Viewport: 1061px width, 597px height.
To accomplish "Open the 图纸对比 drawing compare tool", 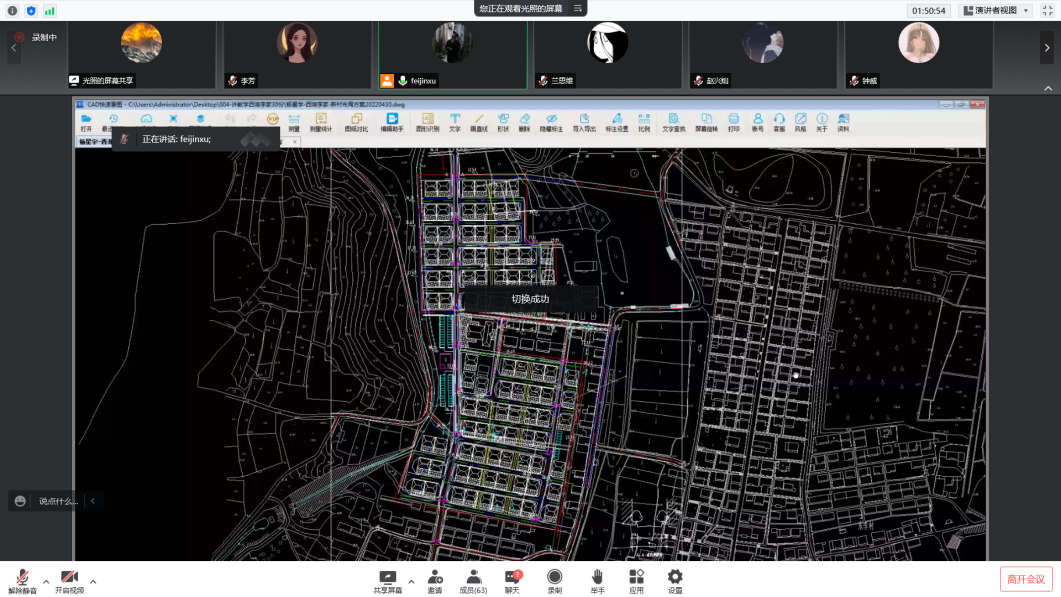I will pyautogui.click(x=356, y=122).
